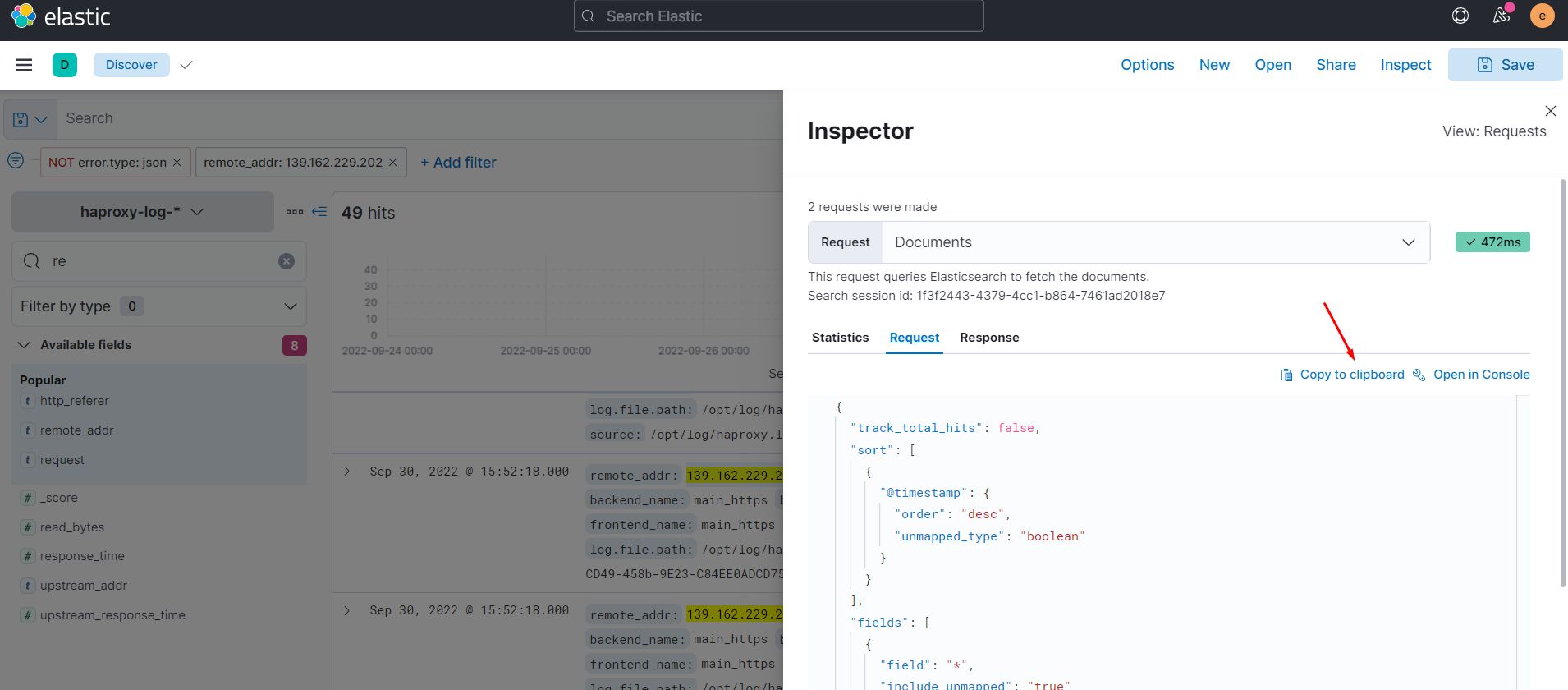Click the 472ms request time badge
Viewport: 1568px width, 690px height.
[x=1492, y=242]
